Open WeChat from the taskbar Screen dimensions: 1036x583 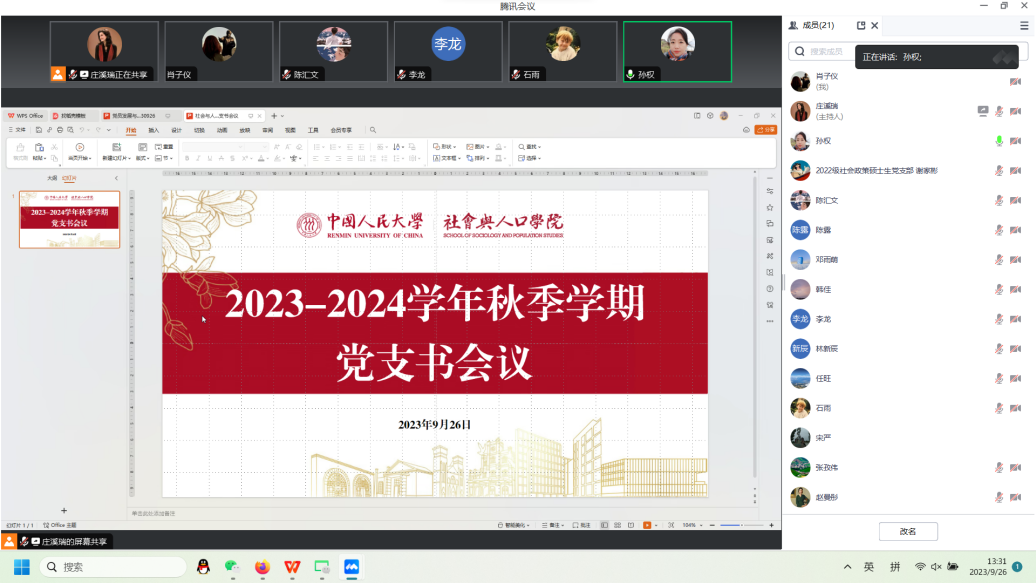[x=232, y=567]
